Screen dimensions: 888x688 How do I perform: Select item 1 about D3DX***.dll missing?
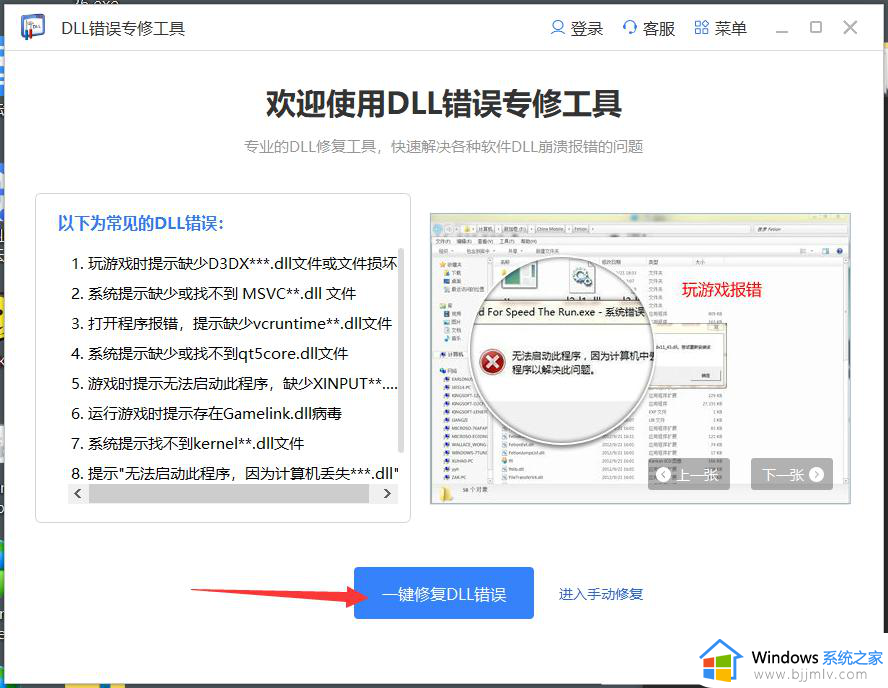[234, 263]
